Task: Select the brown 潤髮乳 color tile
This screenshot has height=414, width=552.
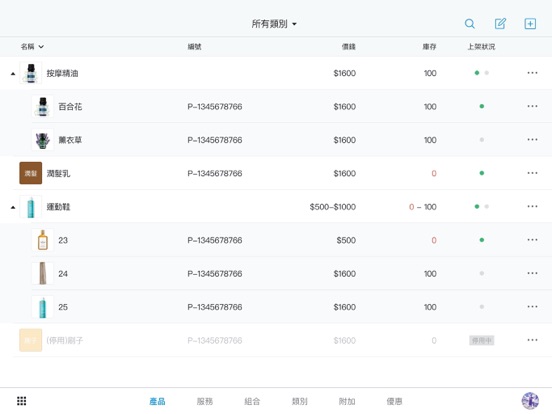Action: point(31,173)
